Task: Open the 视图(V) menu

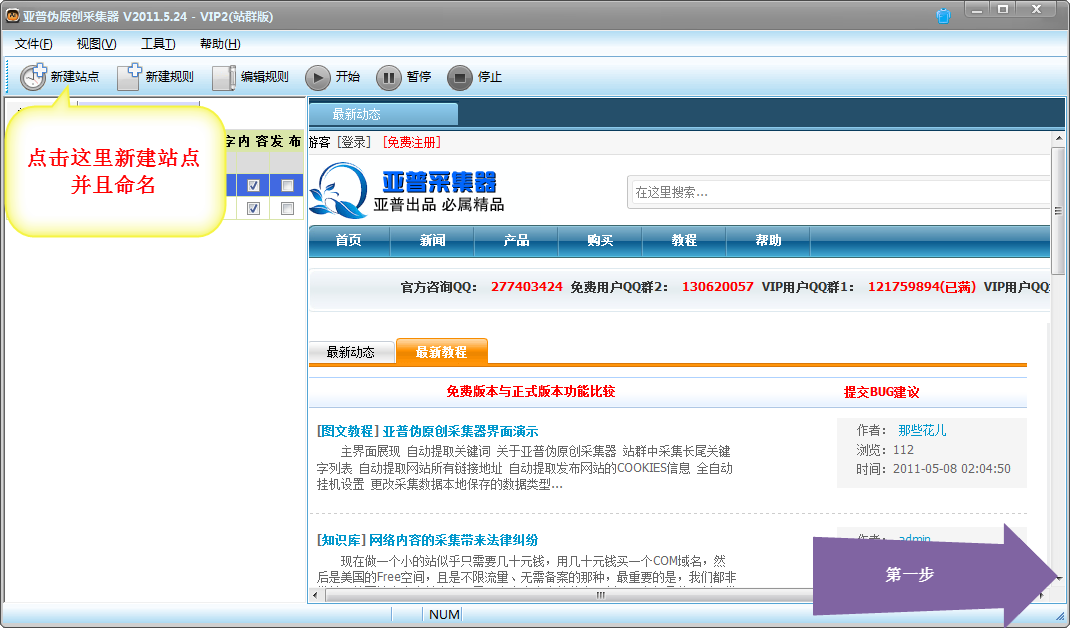Action: coord(96,44)
